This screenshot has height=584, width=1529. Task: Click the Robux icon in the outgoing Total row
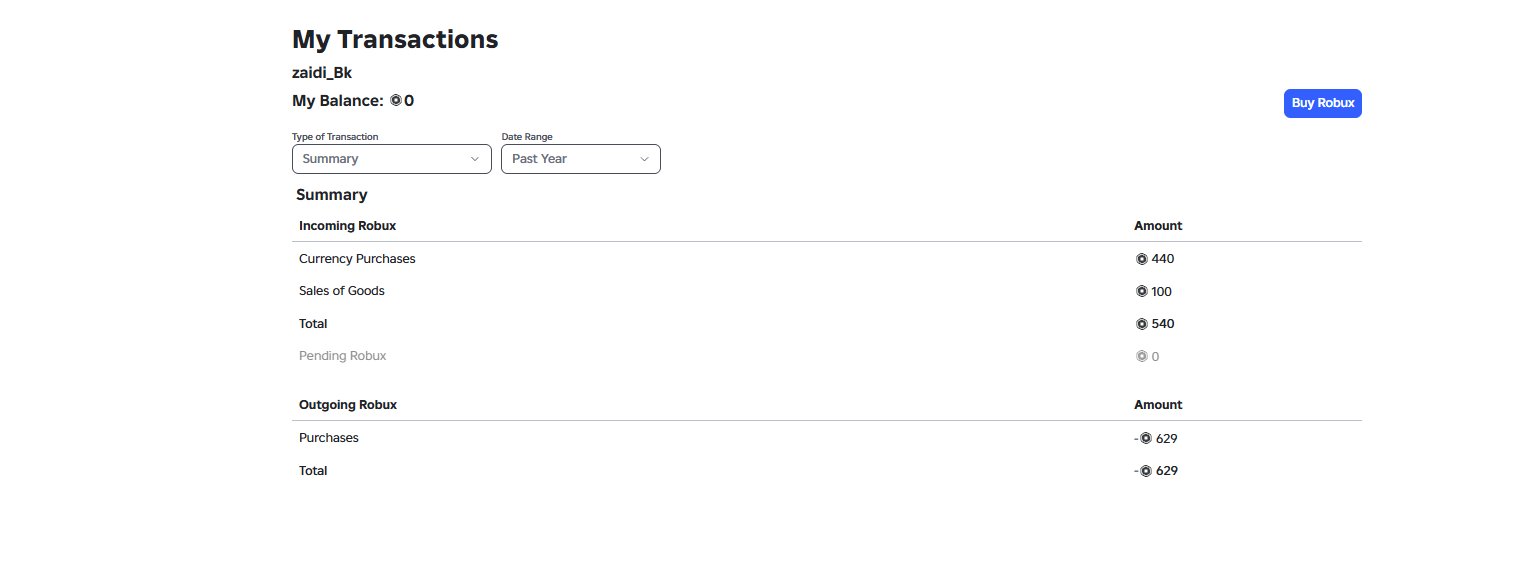tap(1146, 471)
